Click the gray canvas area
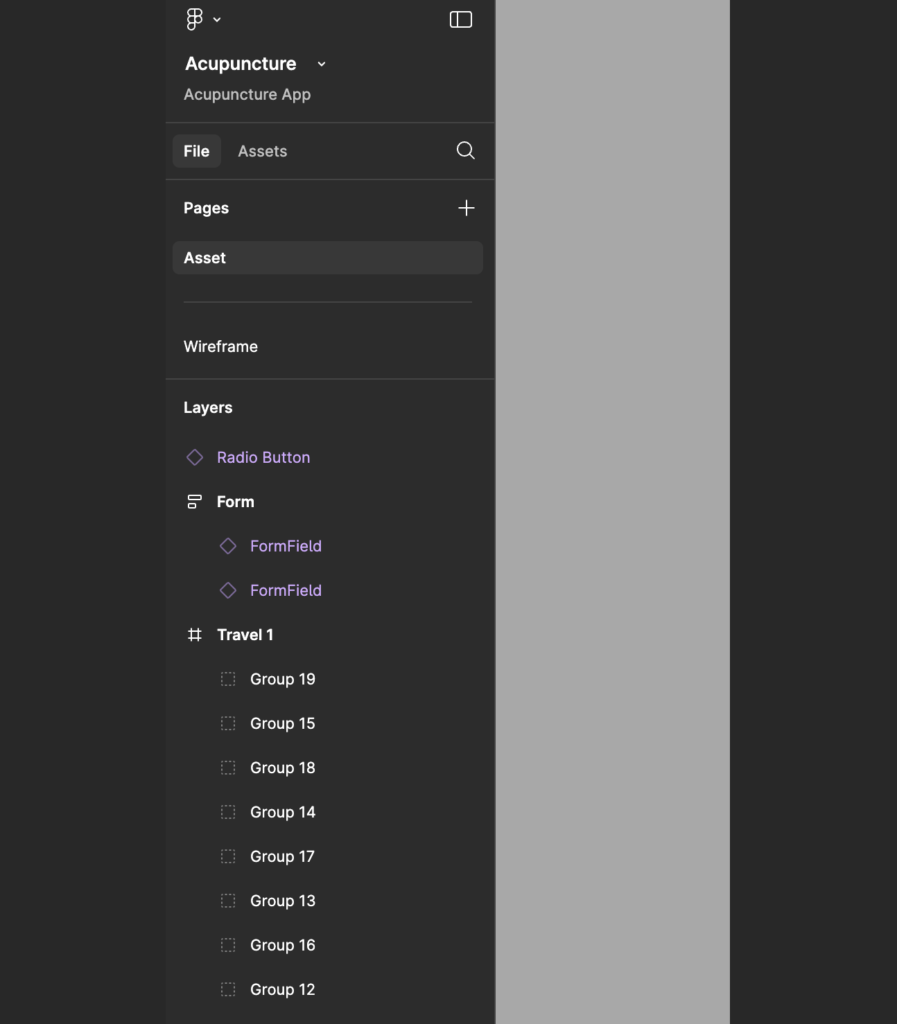Viewport: 897px width, 1024px height. click(x=612, y=500)
